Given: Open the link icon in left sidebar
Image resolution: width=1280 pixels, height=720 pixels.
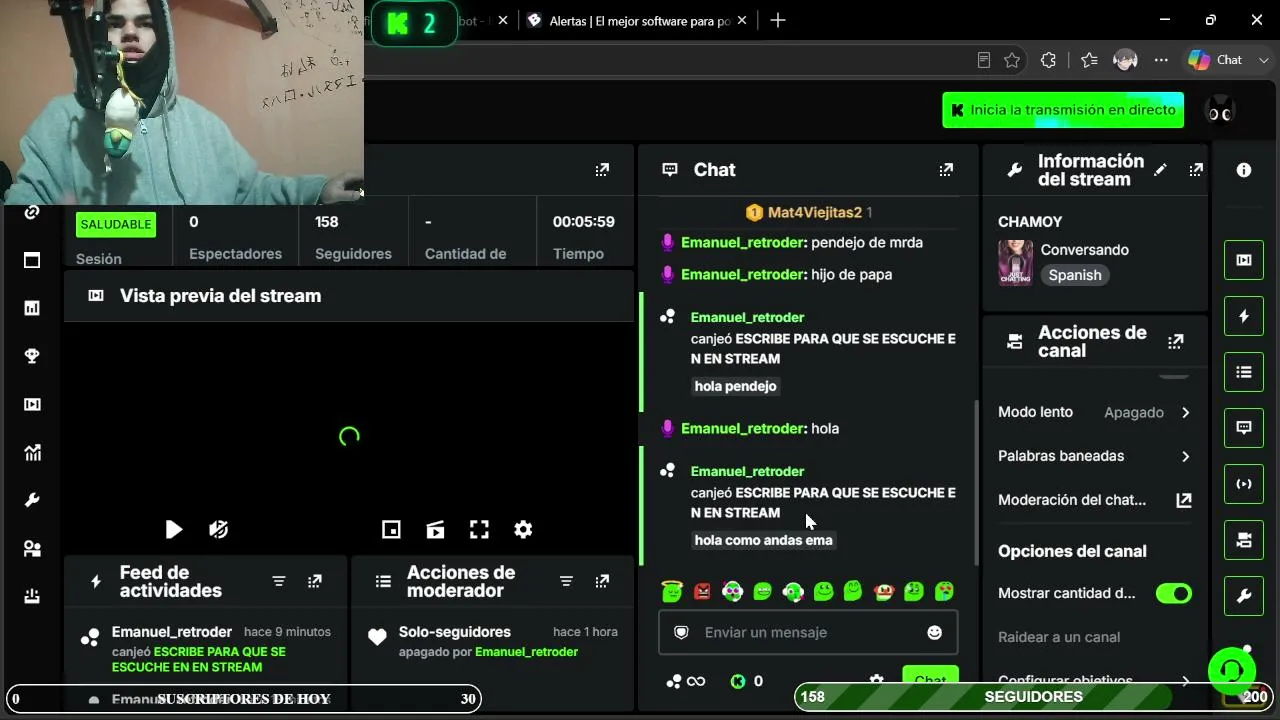Looking at the screenshot, I should point(32,212).
